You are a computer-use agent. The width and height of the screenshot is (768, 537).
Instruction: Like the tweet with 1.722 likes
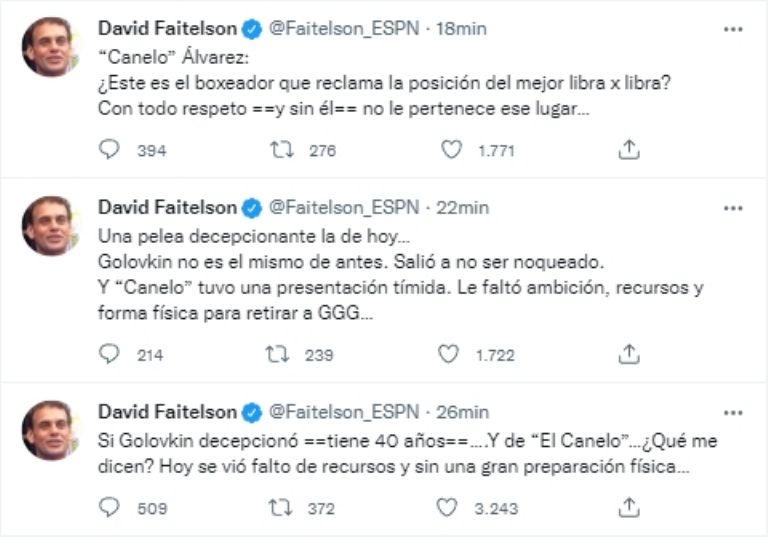point(452,354)
